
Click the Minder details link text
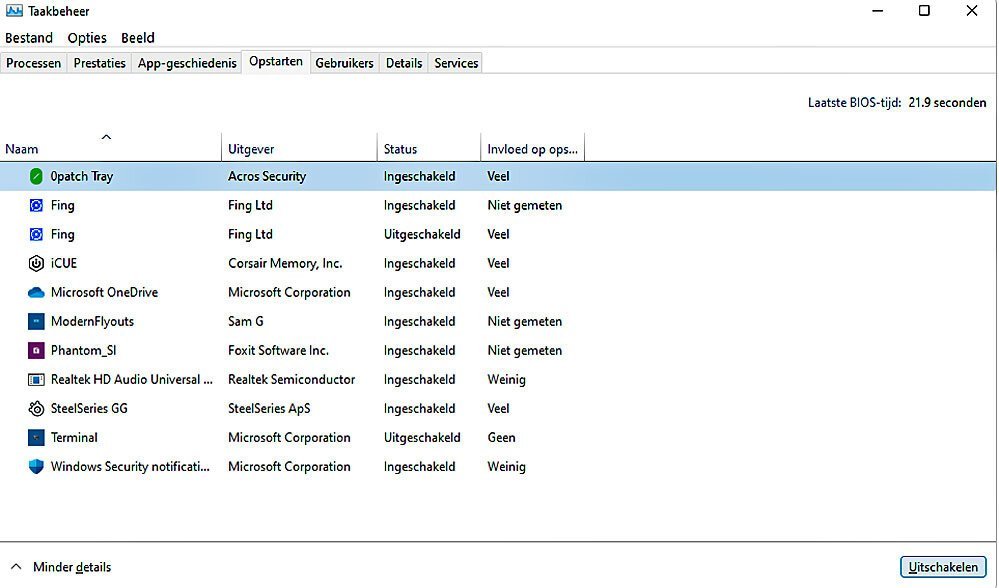[x=72, y=567]
